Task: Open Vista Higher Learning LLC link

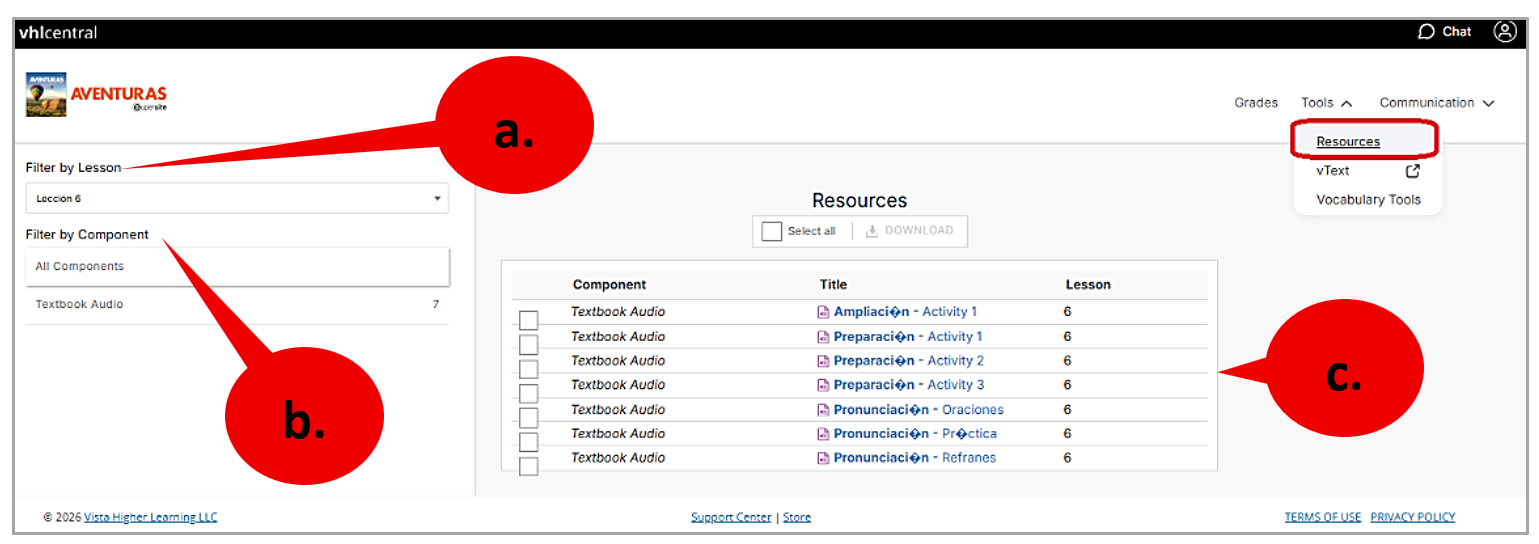Action: (x=150, y=518)
